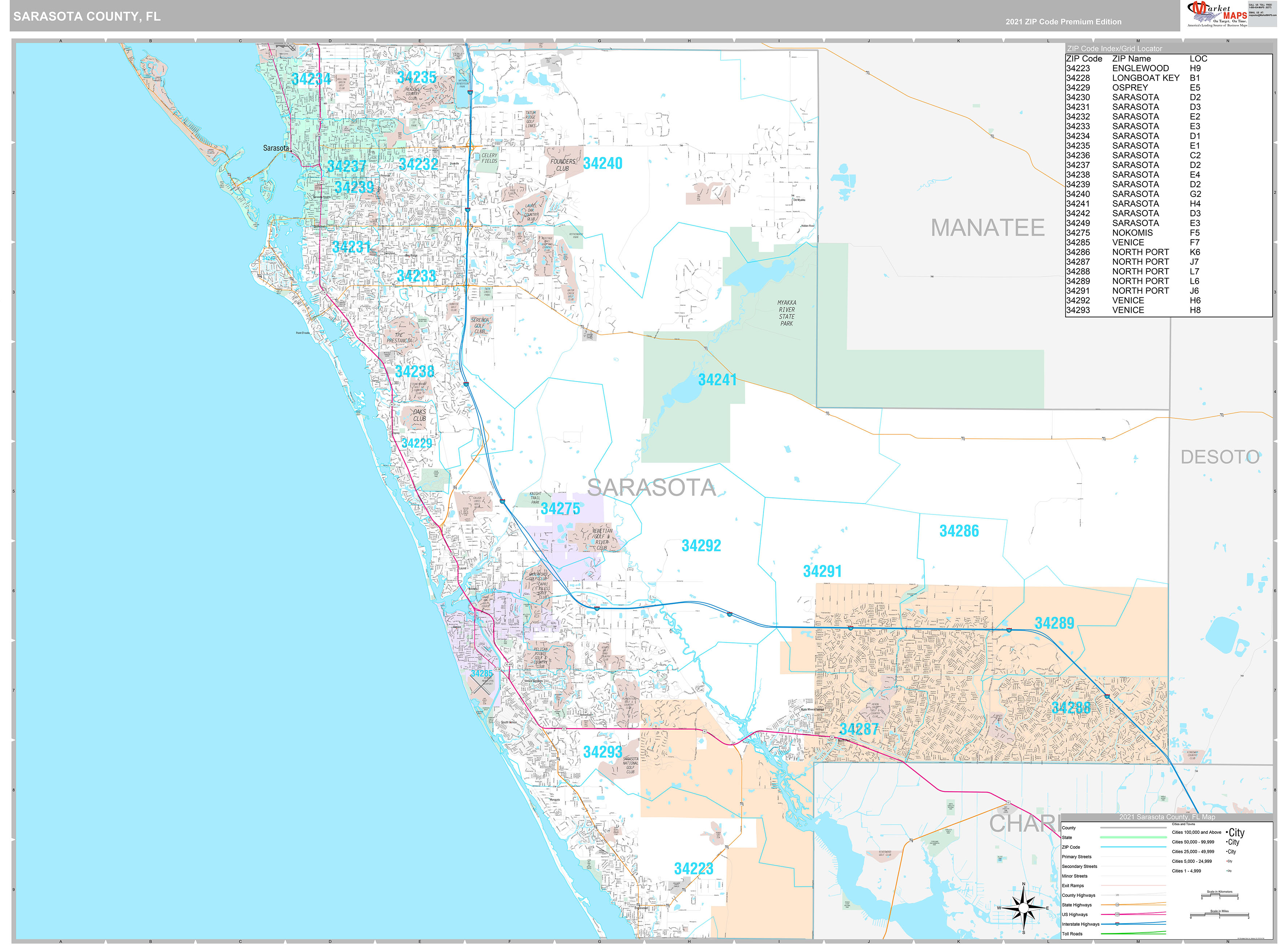Click 'Venetian Golf & River Club' label

(x=602, y=539)
